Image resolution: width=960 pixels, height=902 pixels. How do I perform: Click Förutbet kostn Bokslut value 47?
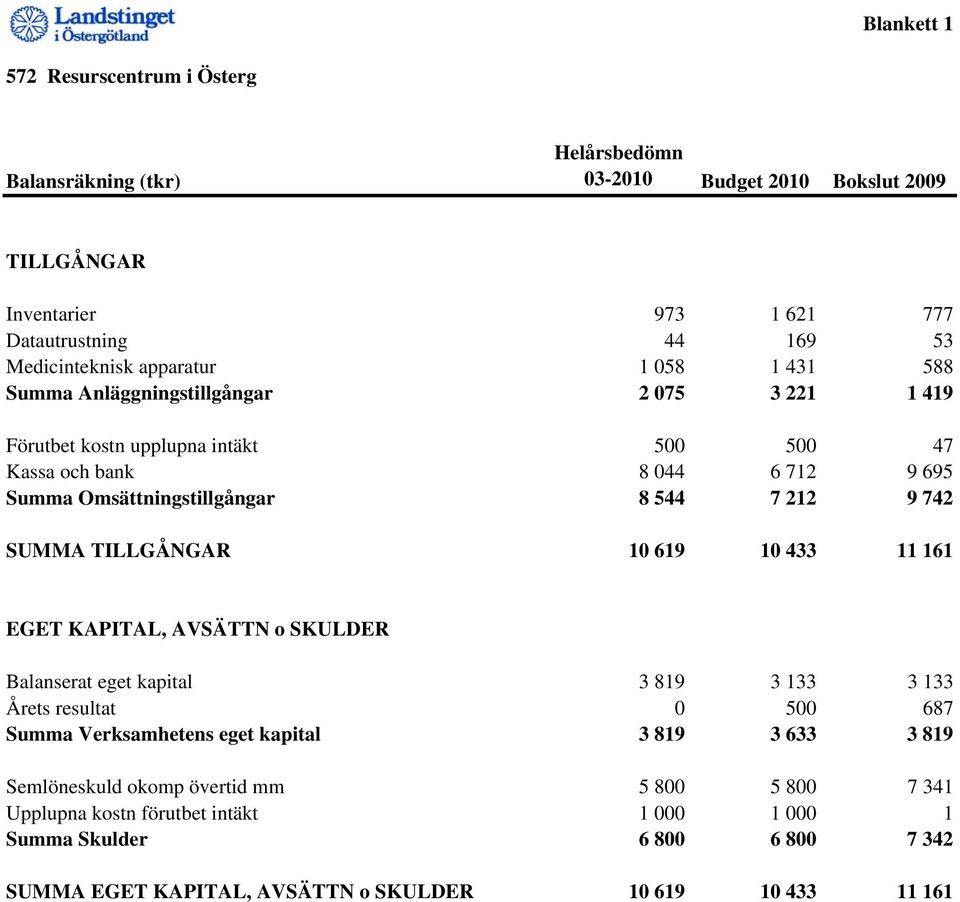click(x=943, y=446)
